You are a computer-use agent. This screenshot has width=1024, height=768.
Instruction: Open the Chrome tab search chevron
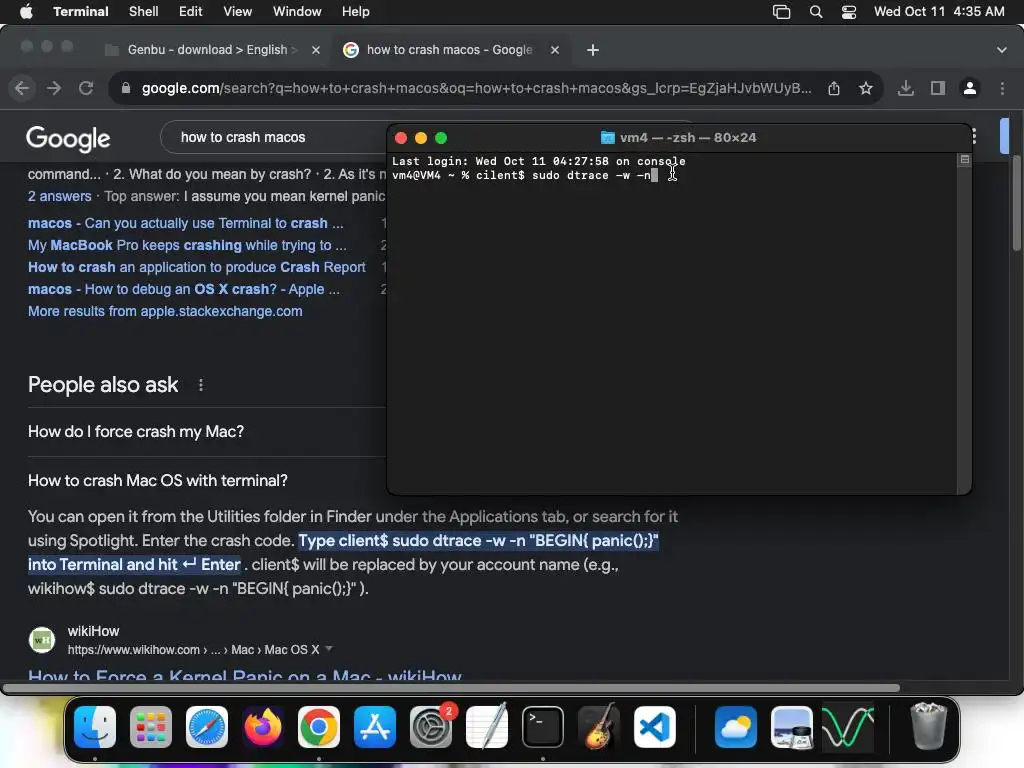[1002, 50]
